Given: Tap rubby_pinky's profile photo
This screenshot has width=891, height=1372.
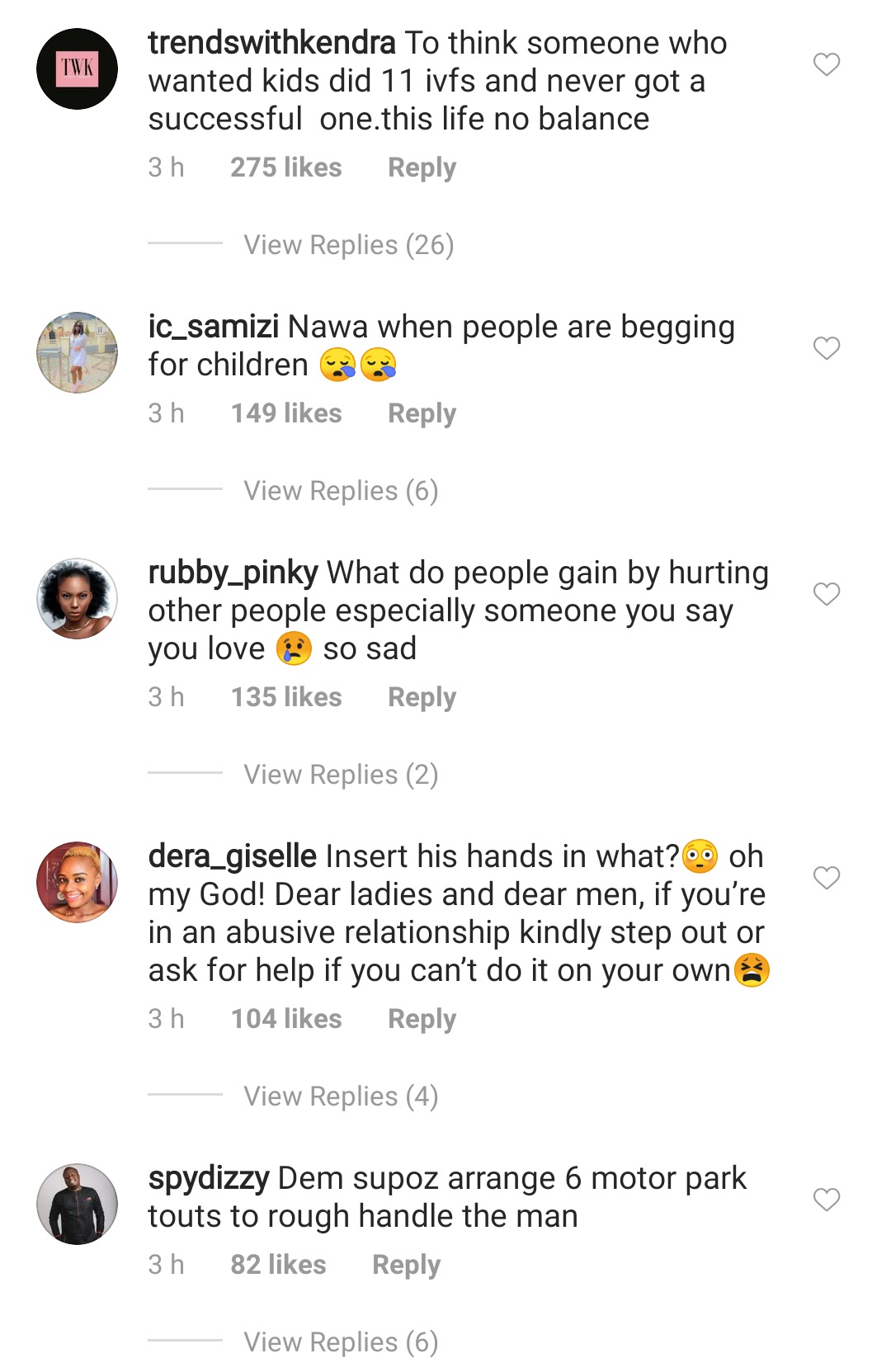Looking at the screenshot, I should [x=78, y=598].
